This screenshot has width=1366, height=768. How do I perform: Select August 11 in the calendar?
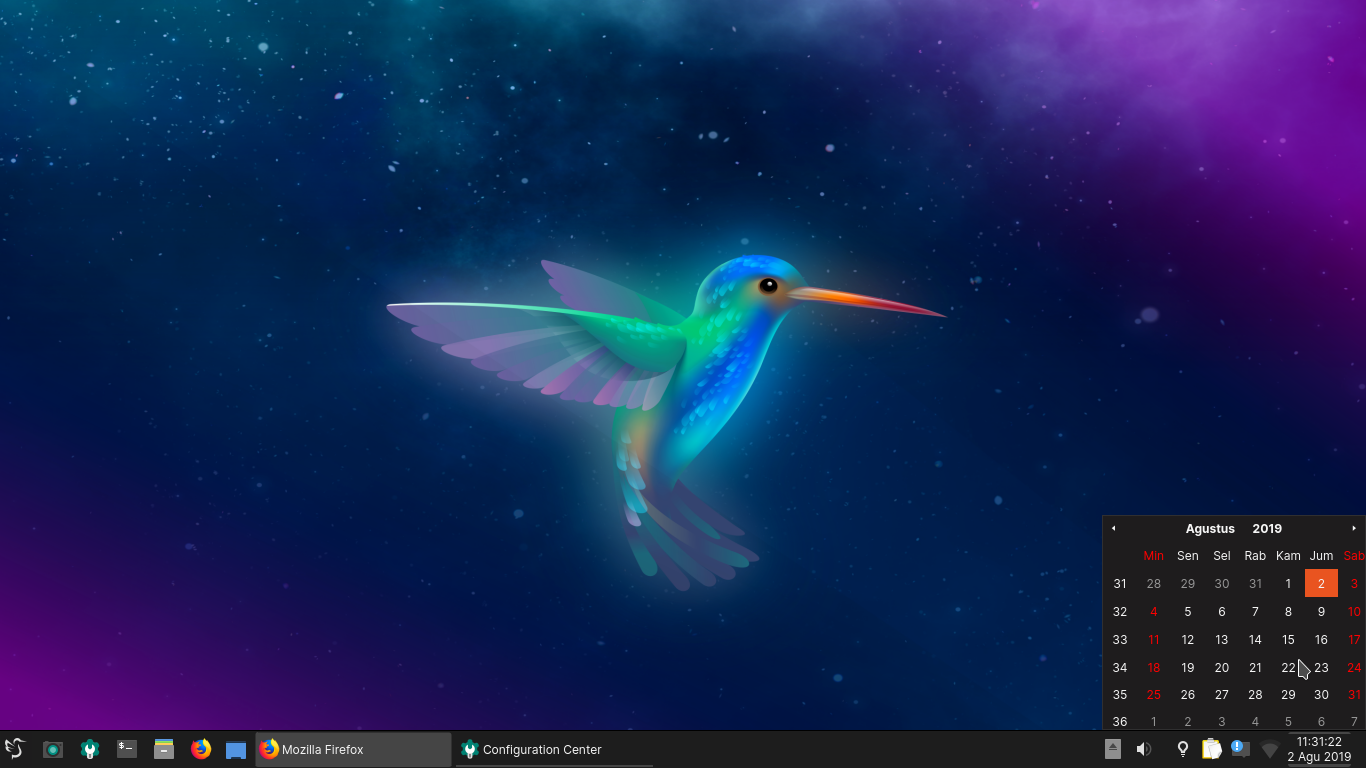coord(1154,639)
